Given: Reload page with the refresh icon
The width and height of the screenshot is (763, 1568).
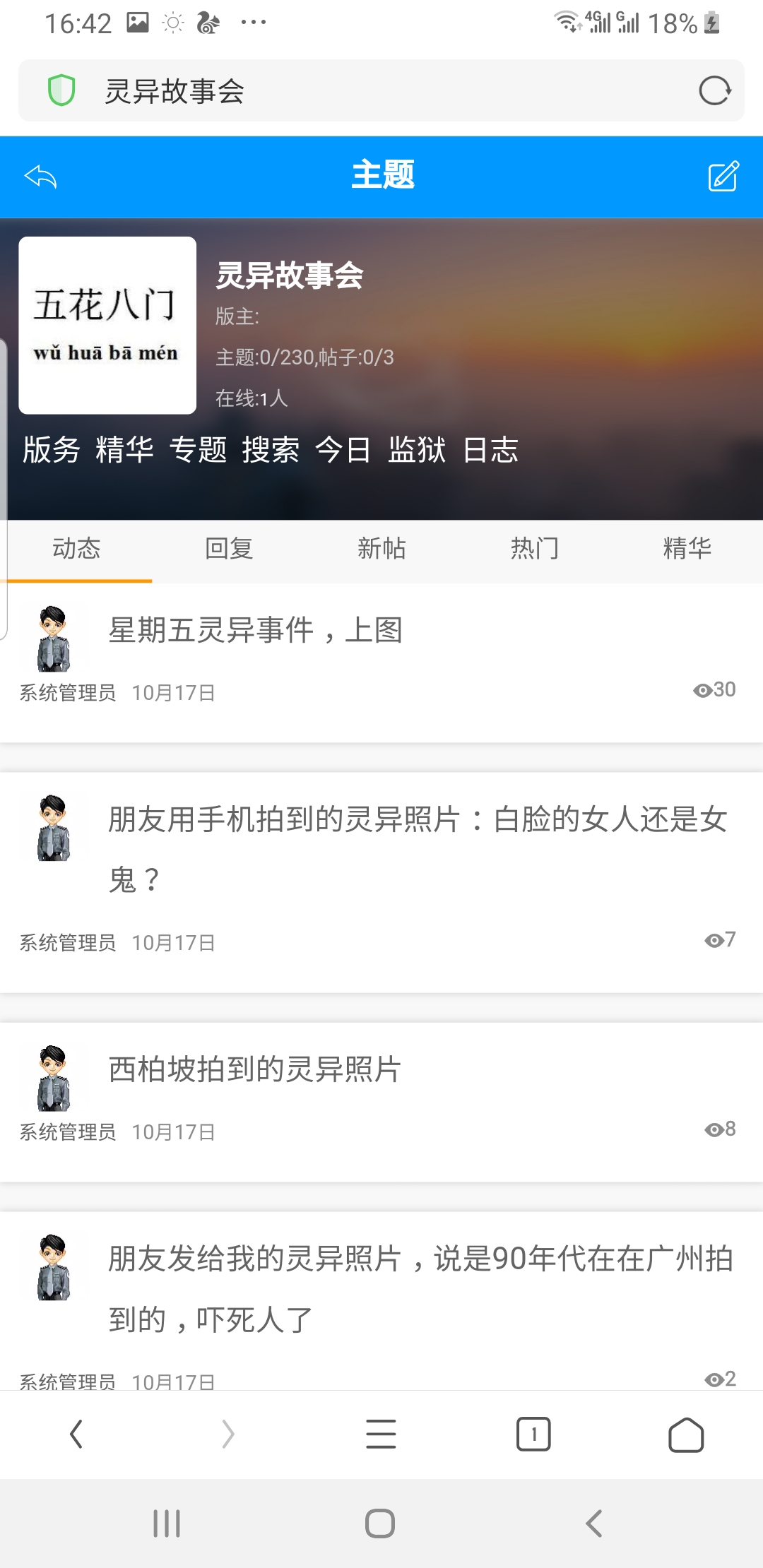Looking at the screenshot, I should click(714, 91).
